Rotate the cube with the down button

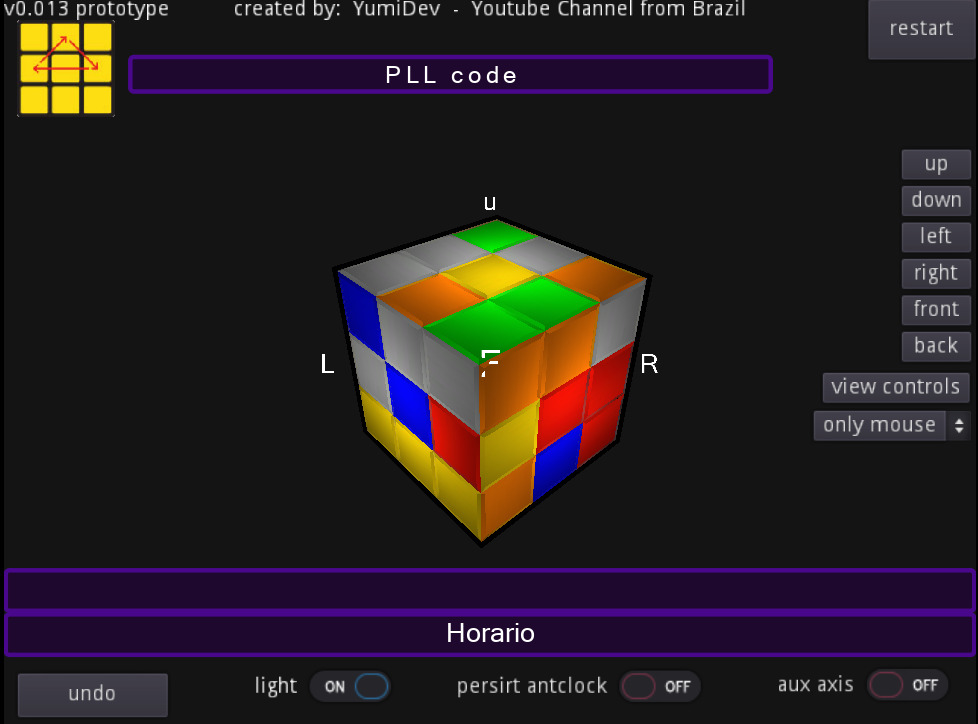tap(935, 199)
